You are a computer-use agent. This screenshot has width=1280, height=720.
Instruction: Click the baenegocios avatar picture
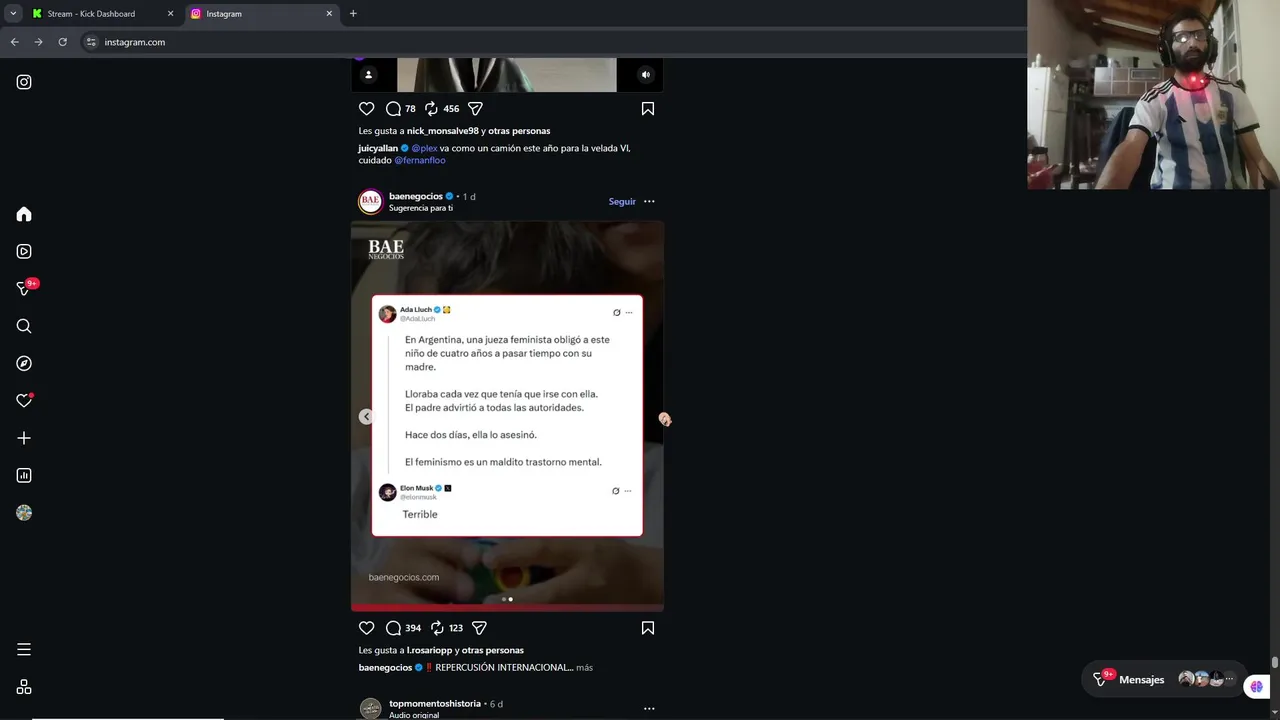[370, 201]
